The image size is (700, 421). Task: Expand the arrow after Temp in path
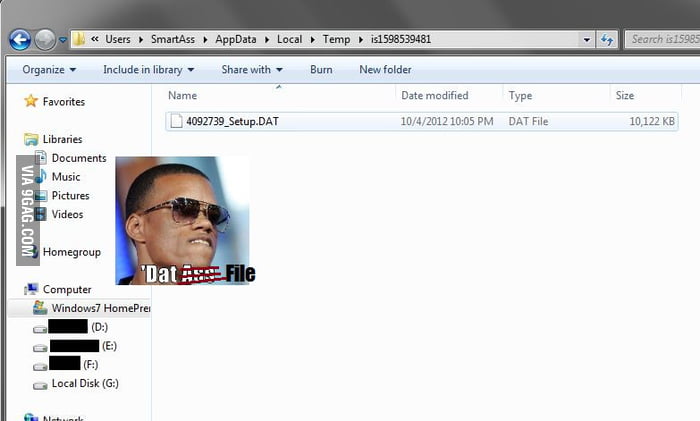pyautogui.click(x=360, y=40)
